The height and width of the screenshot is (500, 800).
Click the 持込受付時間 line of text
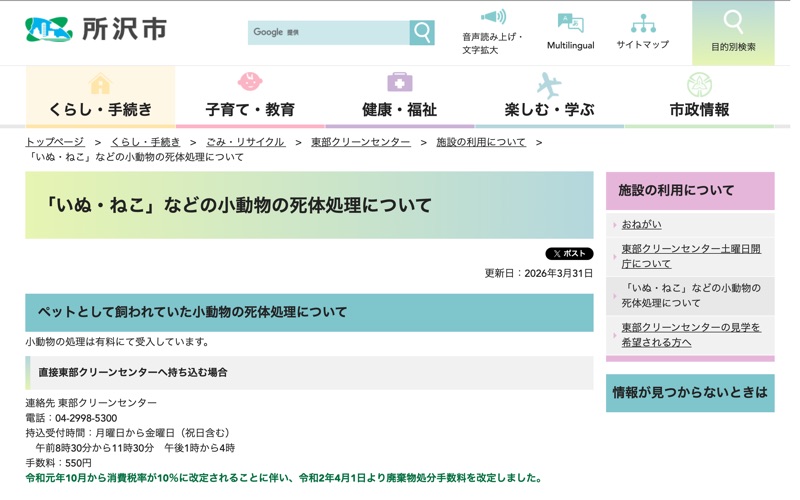pyautogui.click(x=130, y=433)
